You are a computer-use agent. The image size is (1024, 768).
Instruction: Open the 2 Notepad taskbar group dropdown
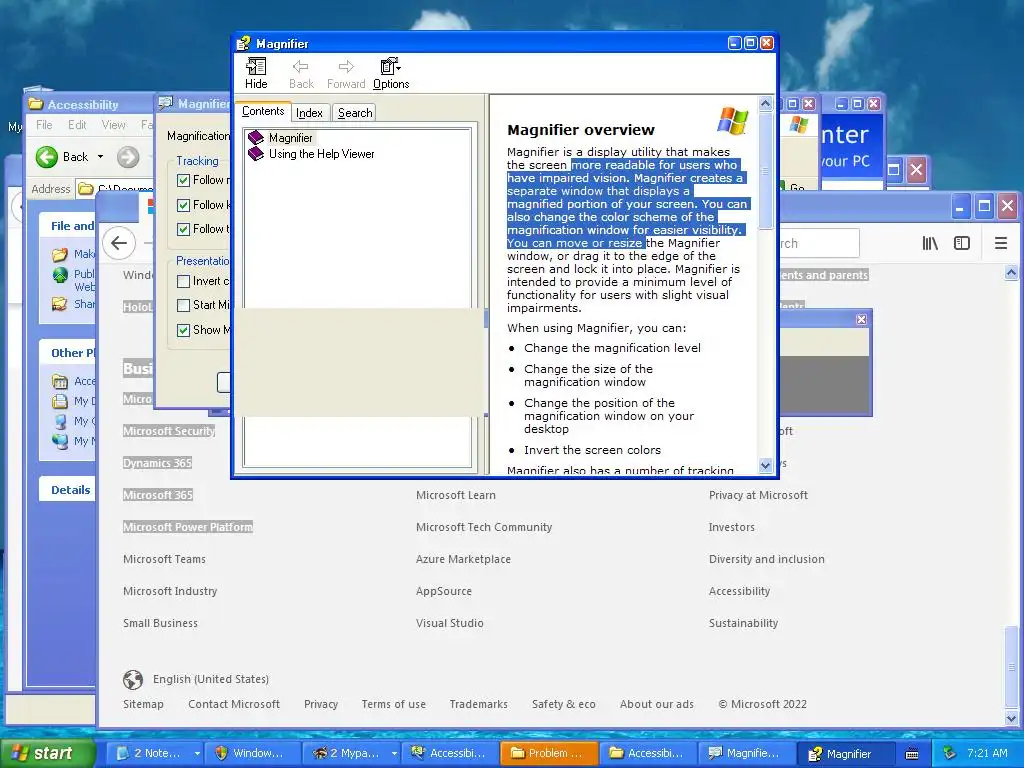(197, 754)
